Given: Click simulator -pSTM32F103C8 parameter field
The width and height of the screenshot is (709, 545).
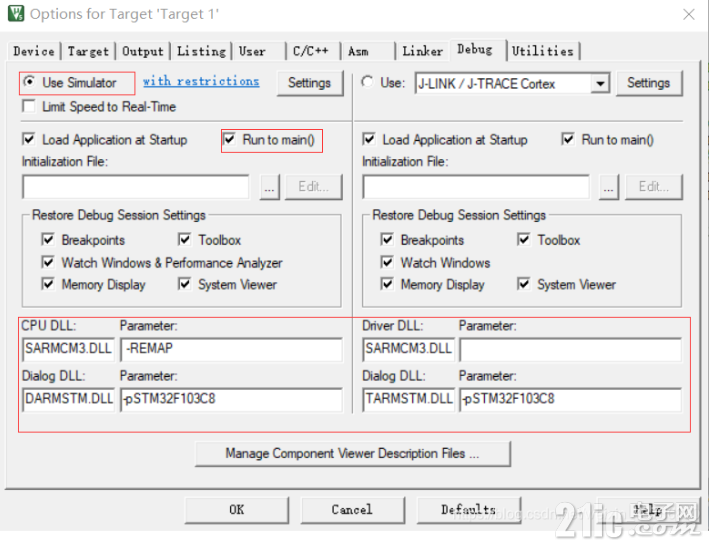Looking at the screenshot, I should (x=232, y=399).
